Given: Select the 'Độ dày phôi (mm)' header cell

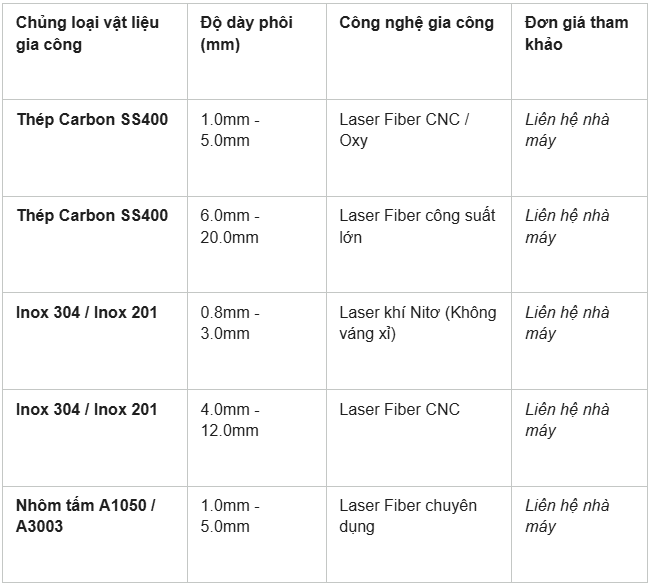Looking at the screenshot, I should point(257,51).
